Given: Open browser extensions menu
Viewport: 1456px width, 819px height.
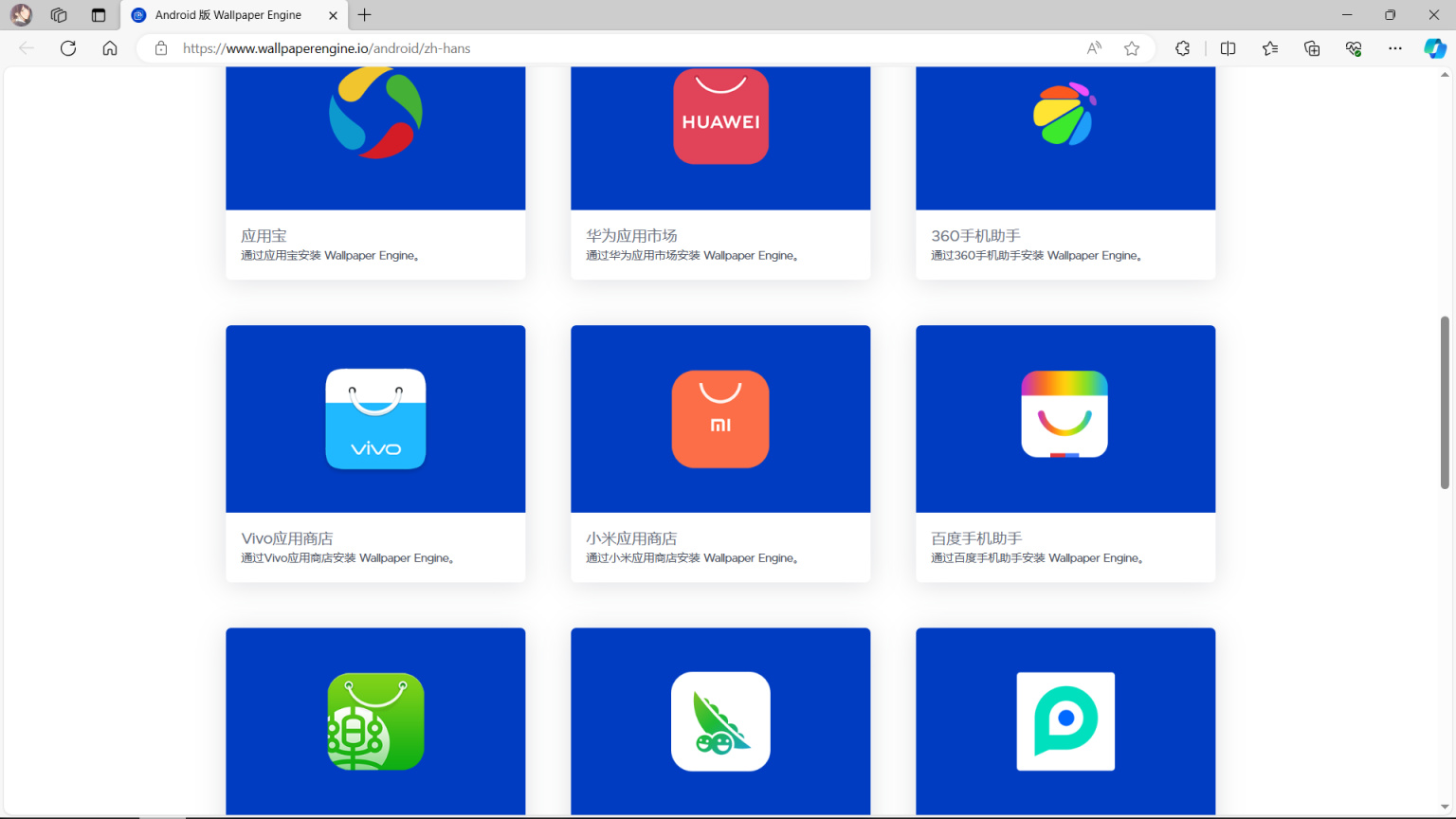Looking at the screenshot, I should 1182,48.
